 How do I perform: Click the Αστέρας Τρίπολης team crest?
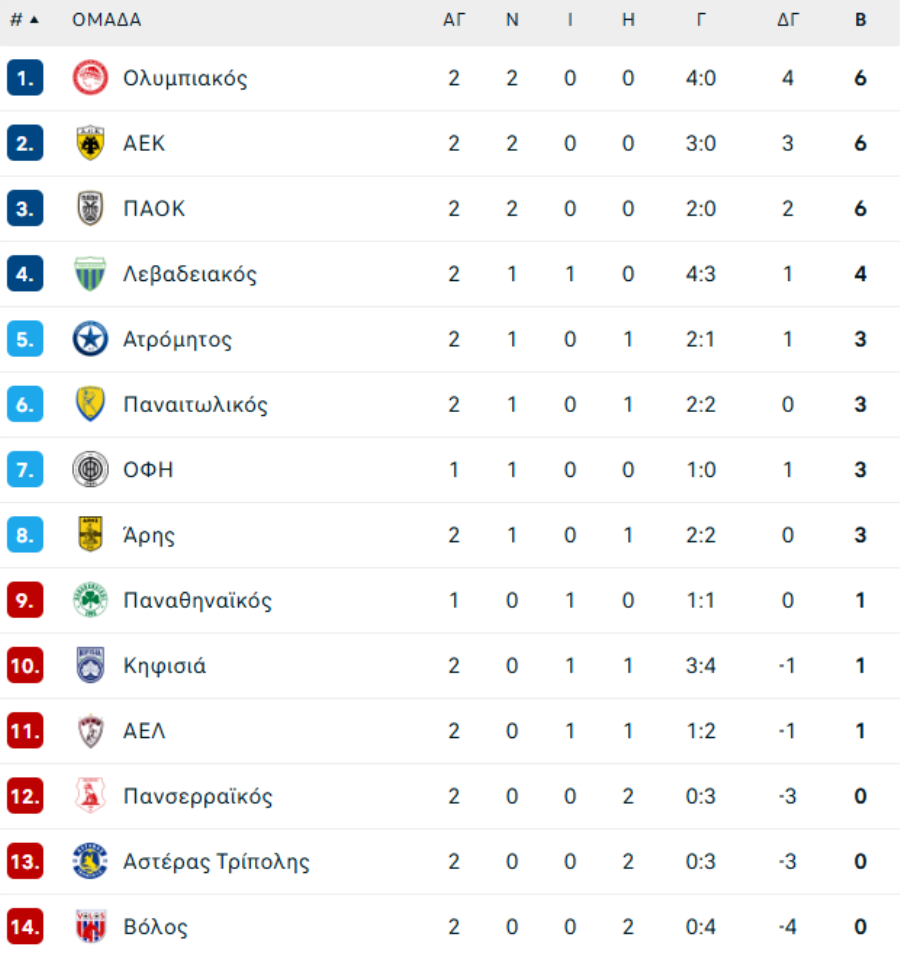point(90,861)
